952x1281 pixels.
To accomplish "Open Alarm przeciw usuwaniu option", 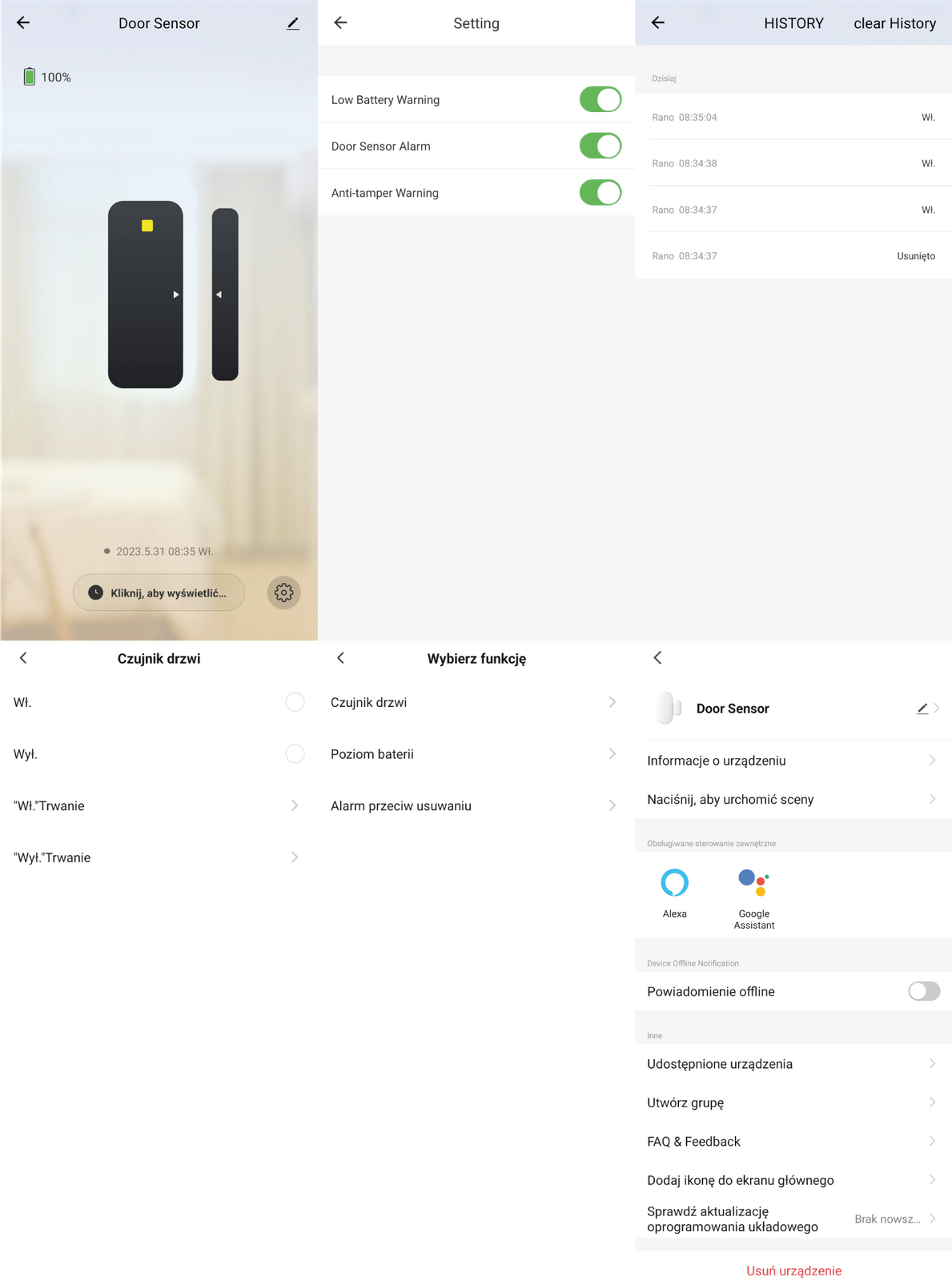I will tap(476, 805).
